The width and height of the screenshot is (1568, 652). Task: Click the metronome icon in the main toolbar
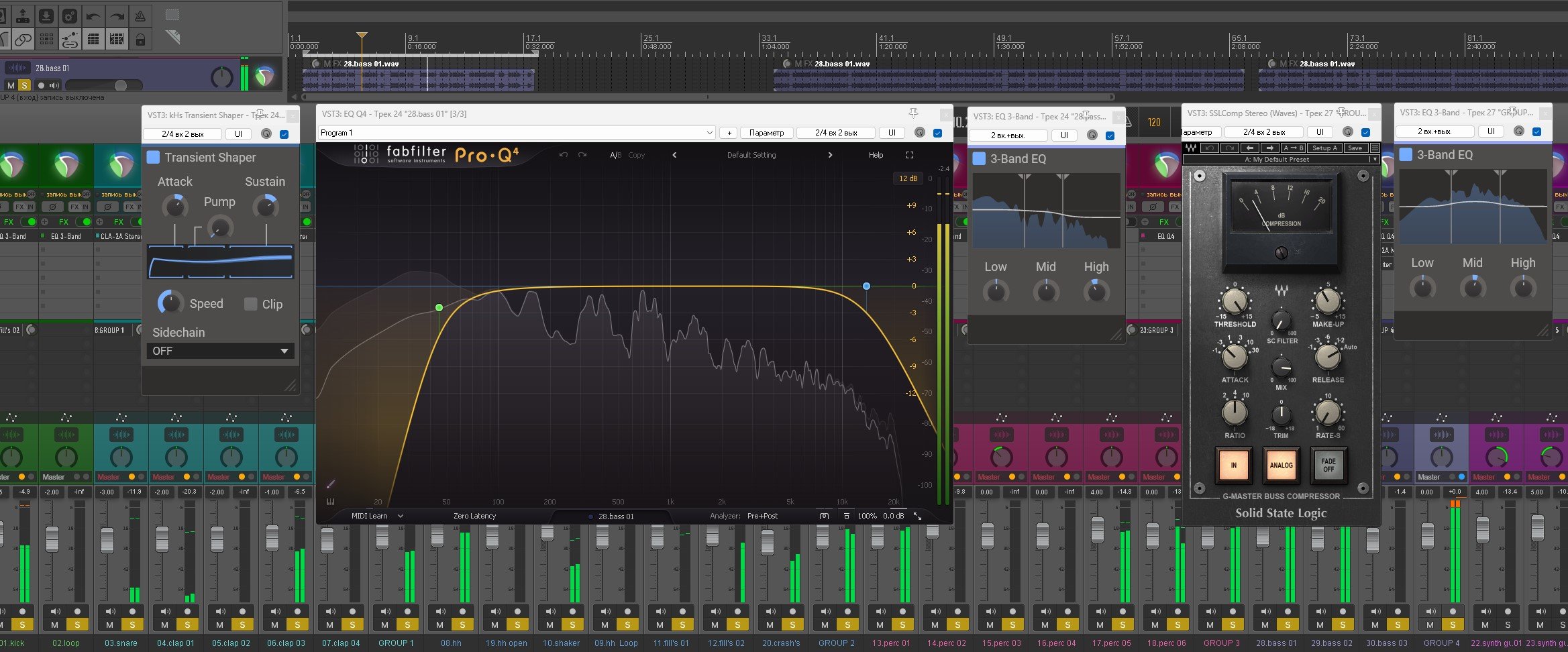click(x=140, y=15)
